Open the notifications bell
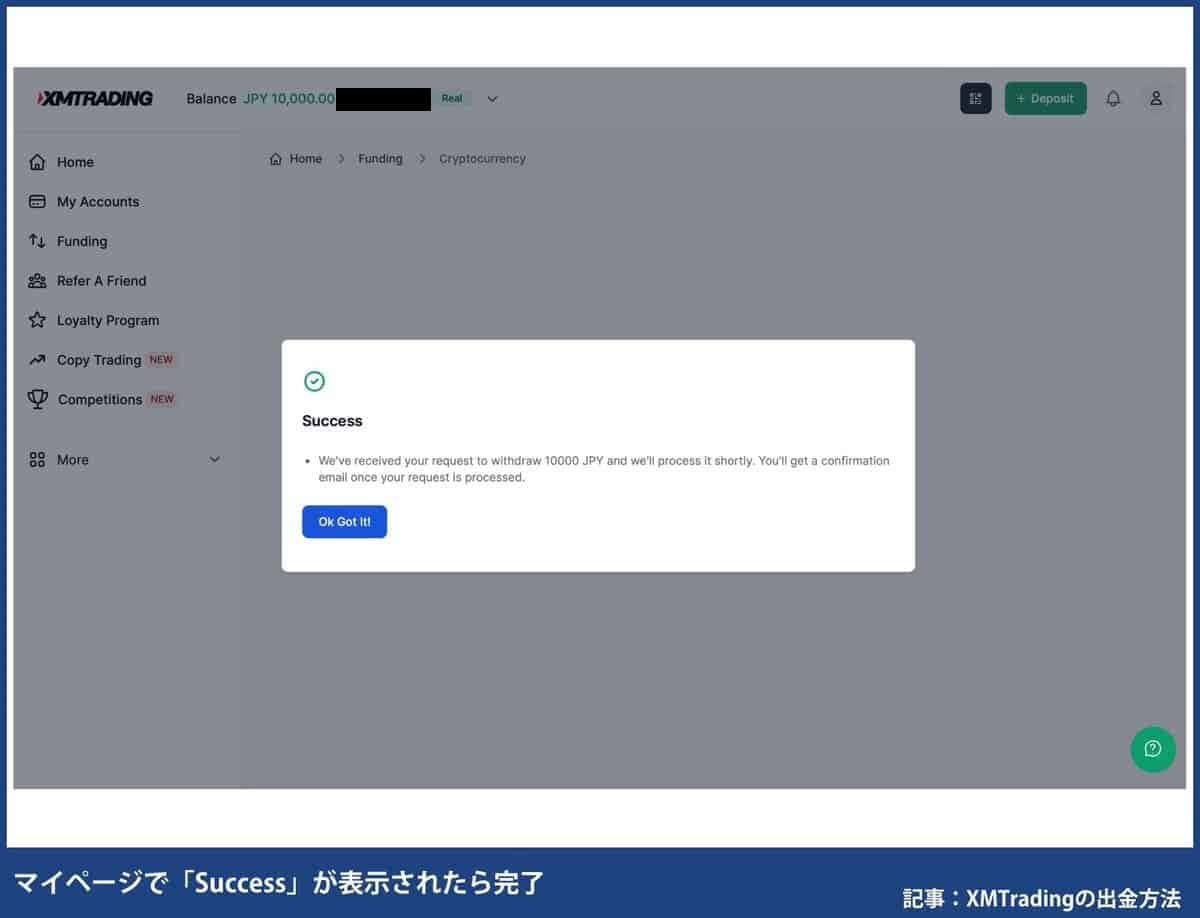 pyautogui.click(x=1113, y=98)
